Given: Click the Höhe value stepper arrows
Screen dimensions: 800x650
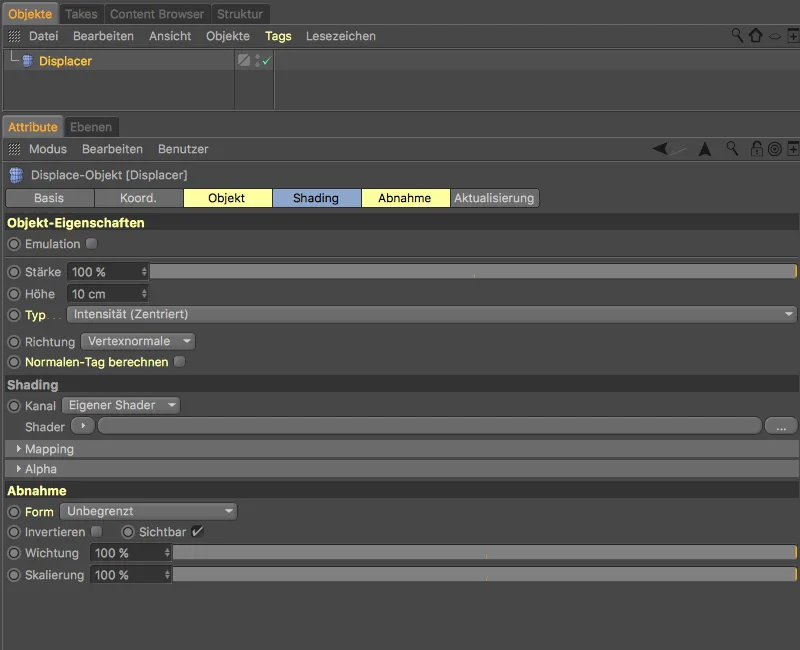Looking at the screenshot, I should pos(144,294).
